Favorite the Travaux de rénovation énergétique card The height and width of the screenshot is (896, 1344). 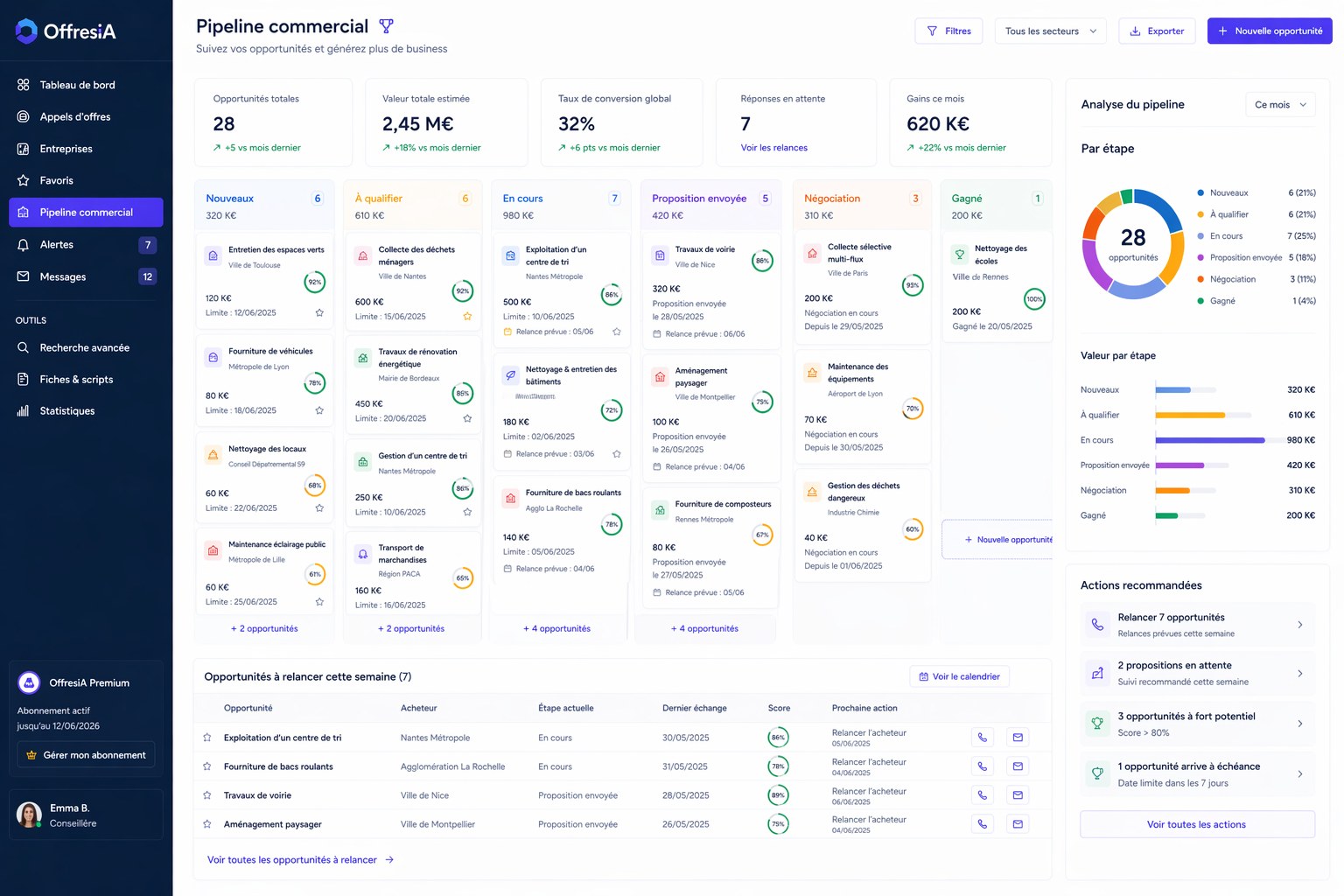[467, 418]
